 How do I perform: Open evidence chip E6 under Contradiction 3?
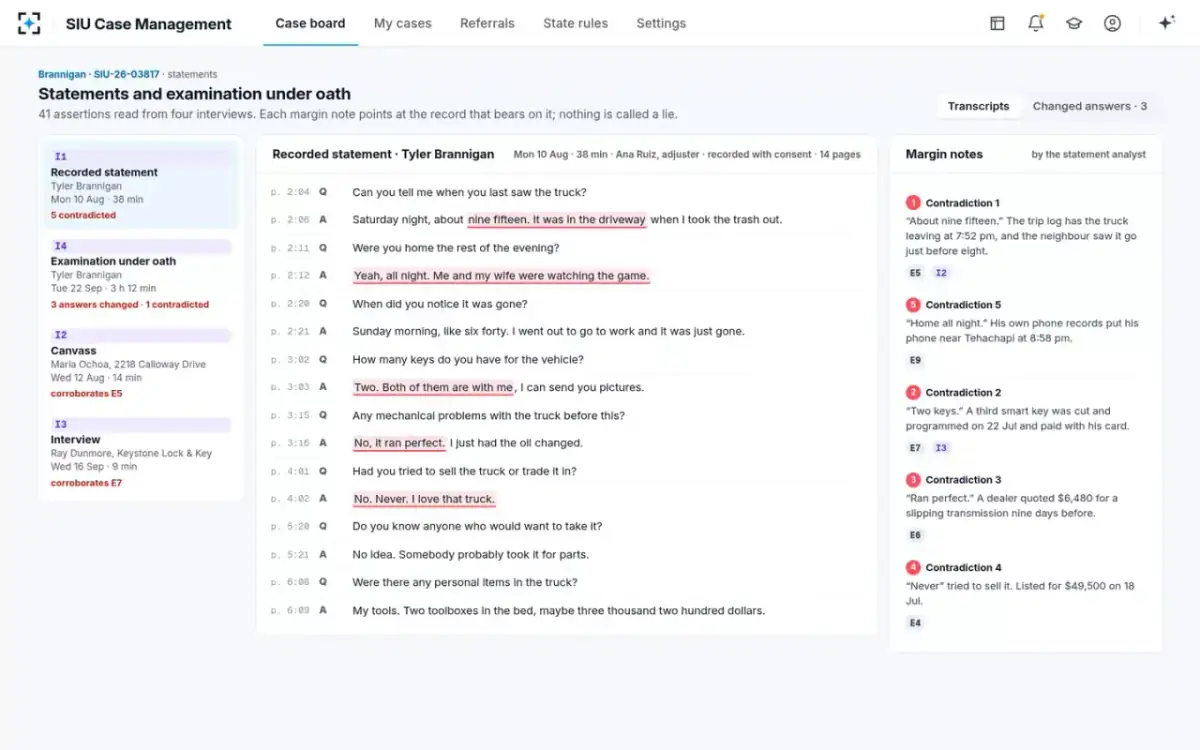(x=915, y=535)
